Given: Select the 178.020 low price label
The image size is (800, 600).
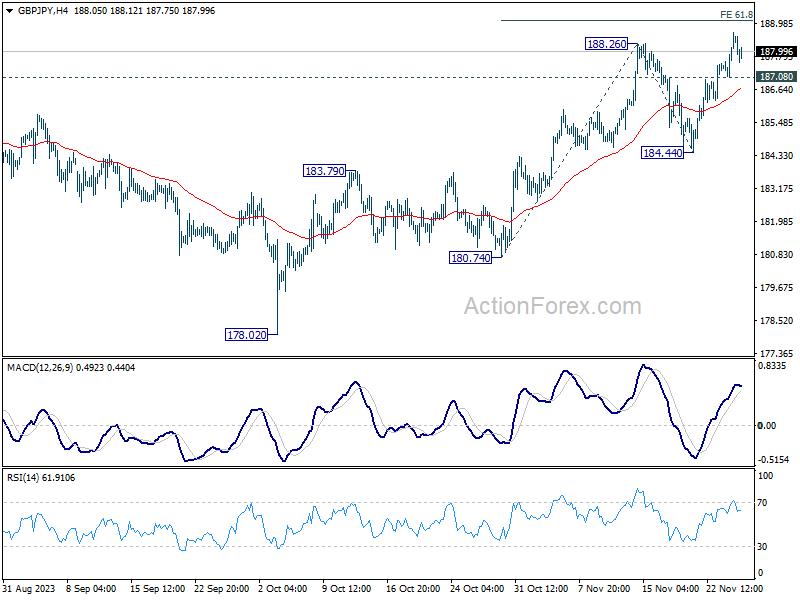Looking at the screenshot, I should (246, 335).
